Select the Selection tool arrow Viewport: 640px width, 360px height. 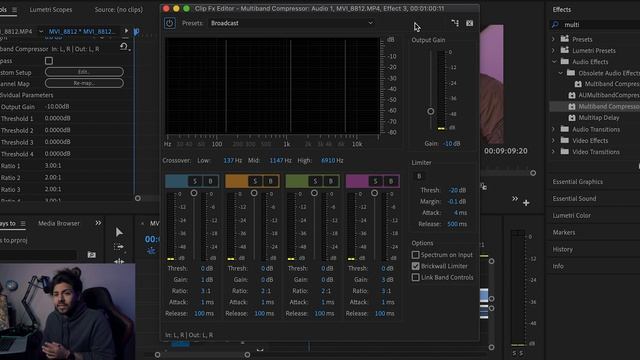pos(119,232)
